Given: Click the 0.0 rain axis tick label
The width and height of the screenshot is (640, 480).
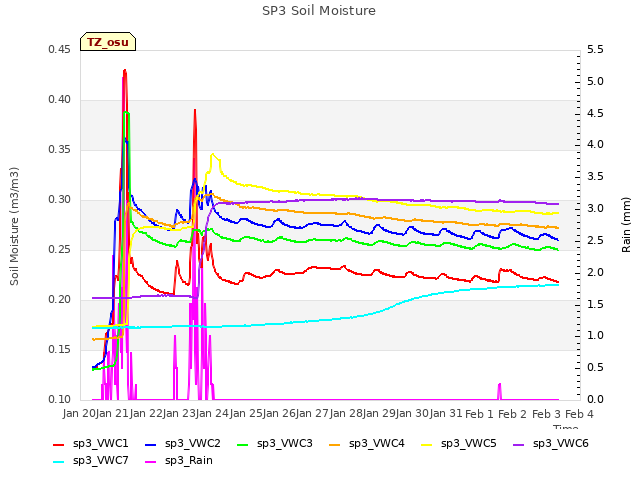Looking at the screenshot, I should click(595, 400).
